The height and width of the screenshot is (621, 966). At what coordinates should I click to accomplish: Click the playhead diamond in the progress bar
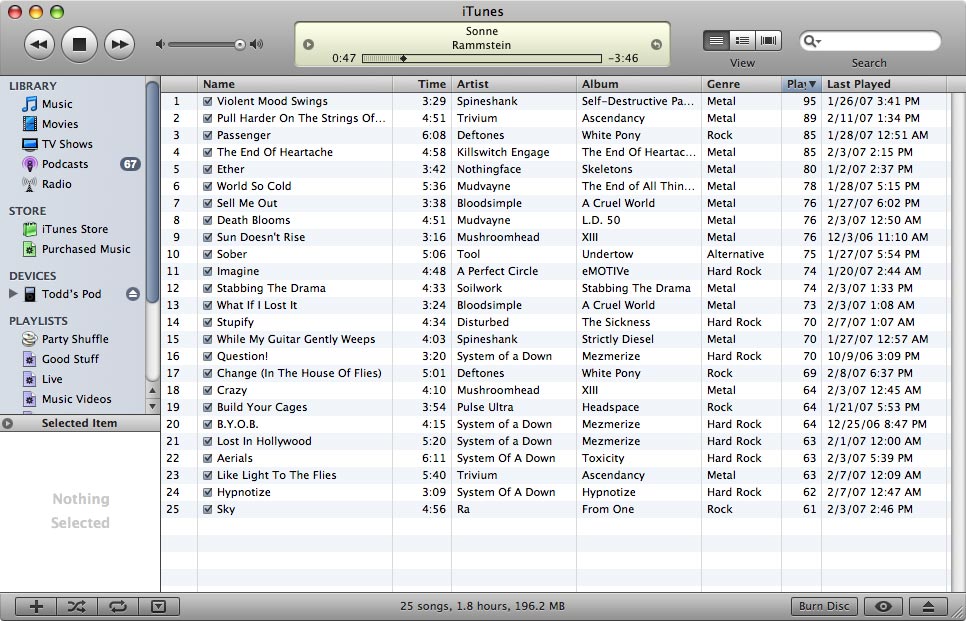click(x=404, y=59)
